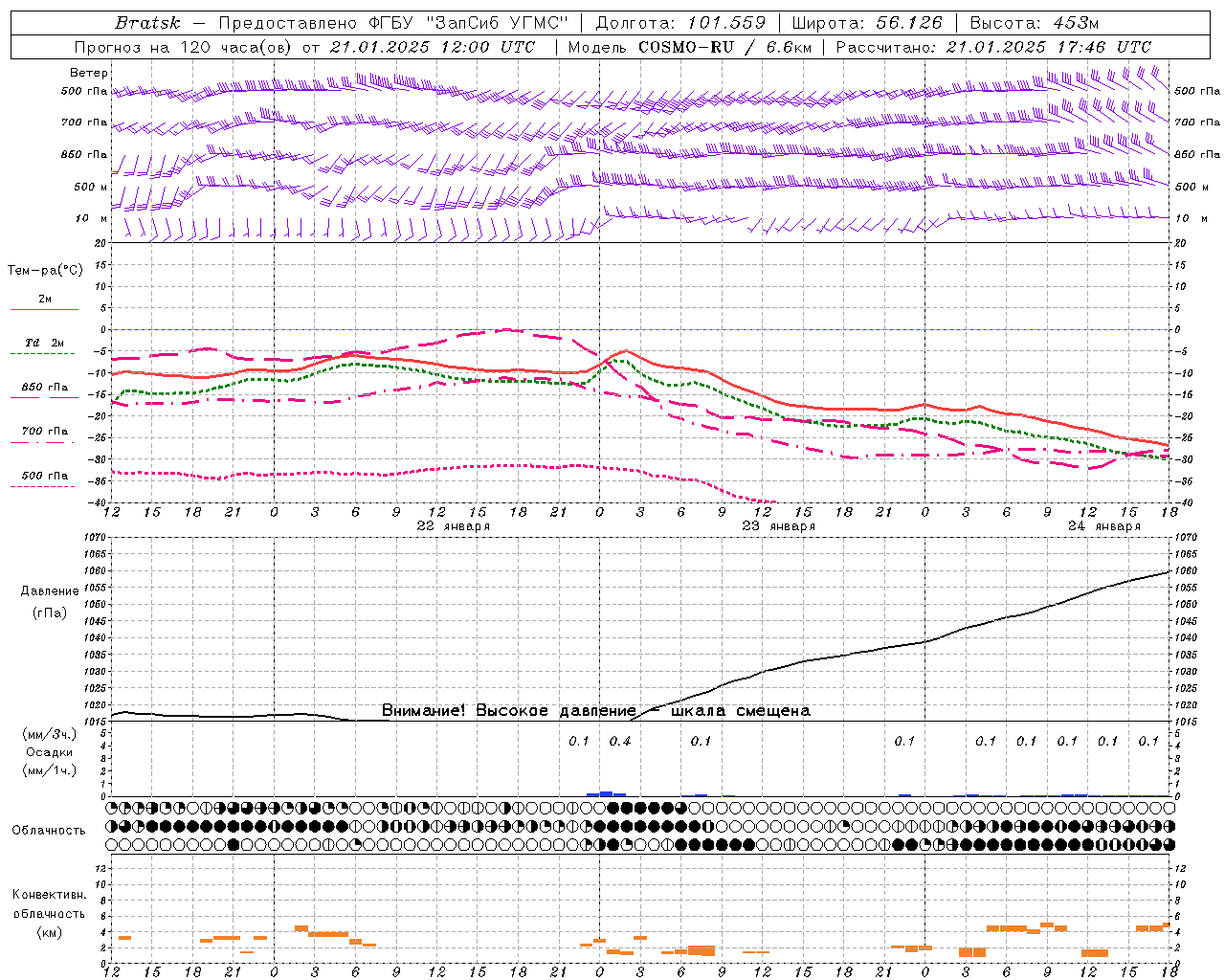Click the Bratsk station title
Image resolution: width=1225 pixels, height=980 pixels.
click(147, 23)
